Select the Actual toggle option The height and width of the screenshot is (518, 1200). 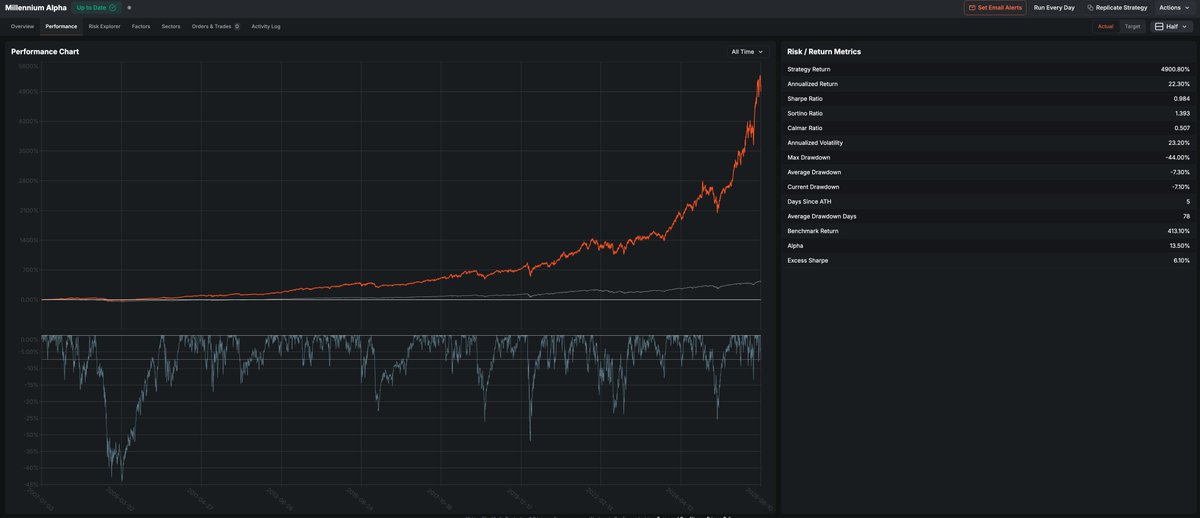point(1105,26)
